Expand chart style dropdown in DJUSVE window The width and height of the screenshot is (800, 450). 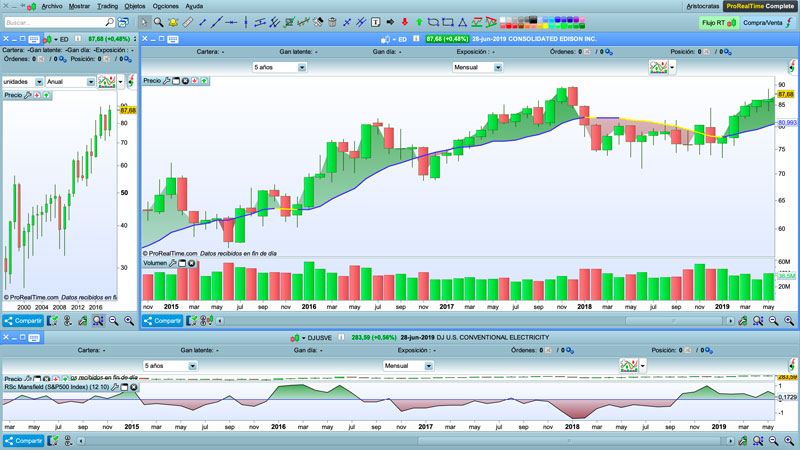(x=643, y=366)
